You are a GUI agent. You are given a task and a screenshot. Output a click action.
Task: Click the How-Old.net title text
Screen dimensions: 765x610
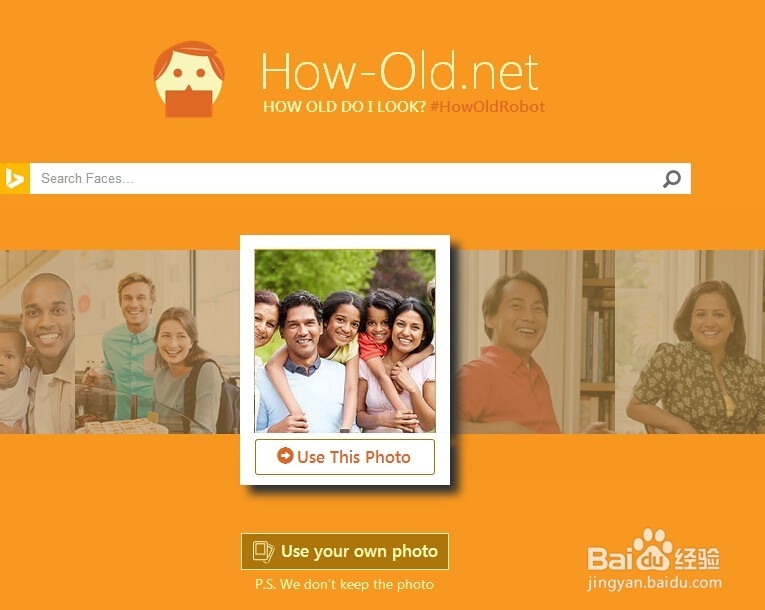coord(400,72)
